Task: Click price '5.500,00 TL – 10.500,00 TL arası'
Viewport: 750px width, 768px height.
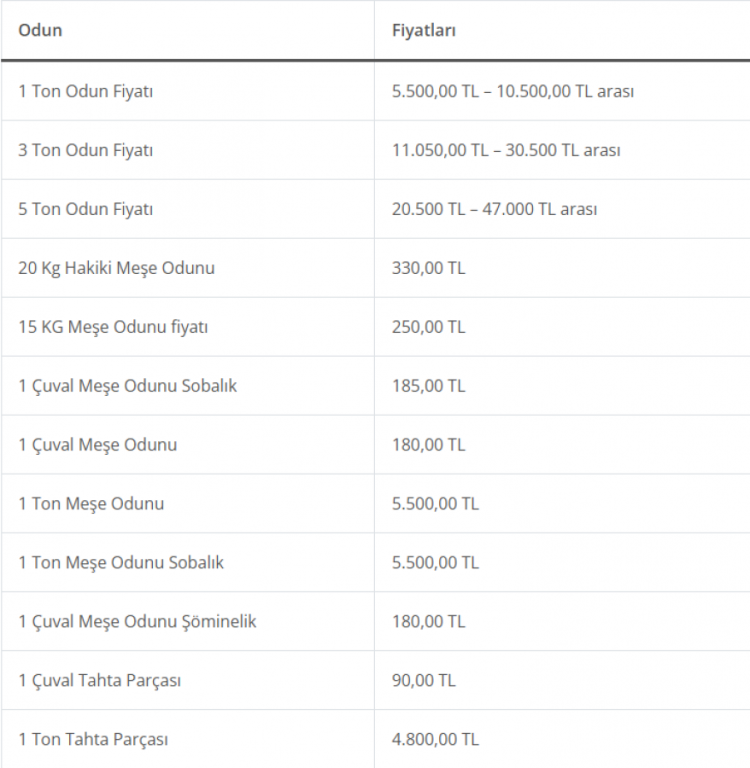Action: pos(513,91)
